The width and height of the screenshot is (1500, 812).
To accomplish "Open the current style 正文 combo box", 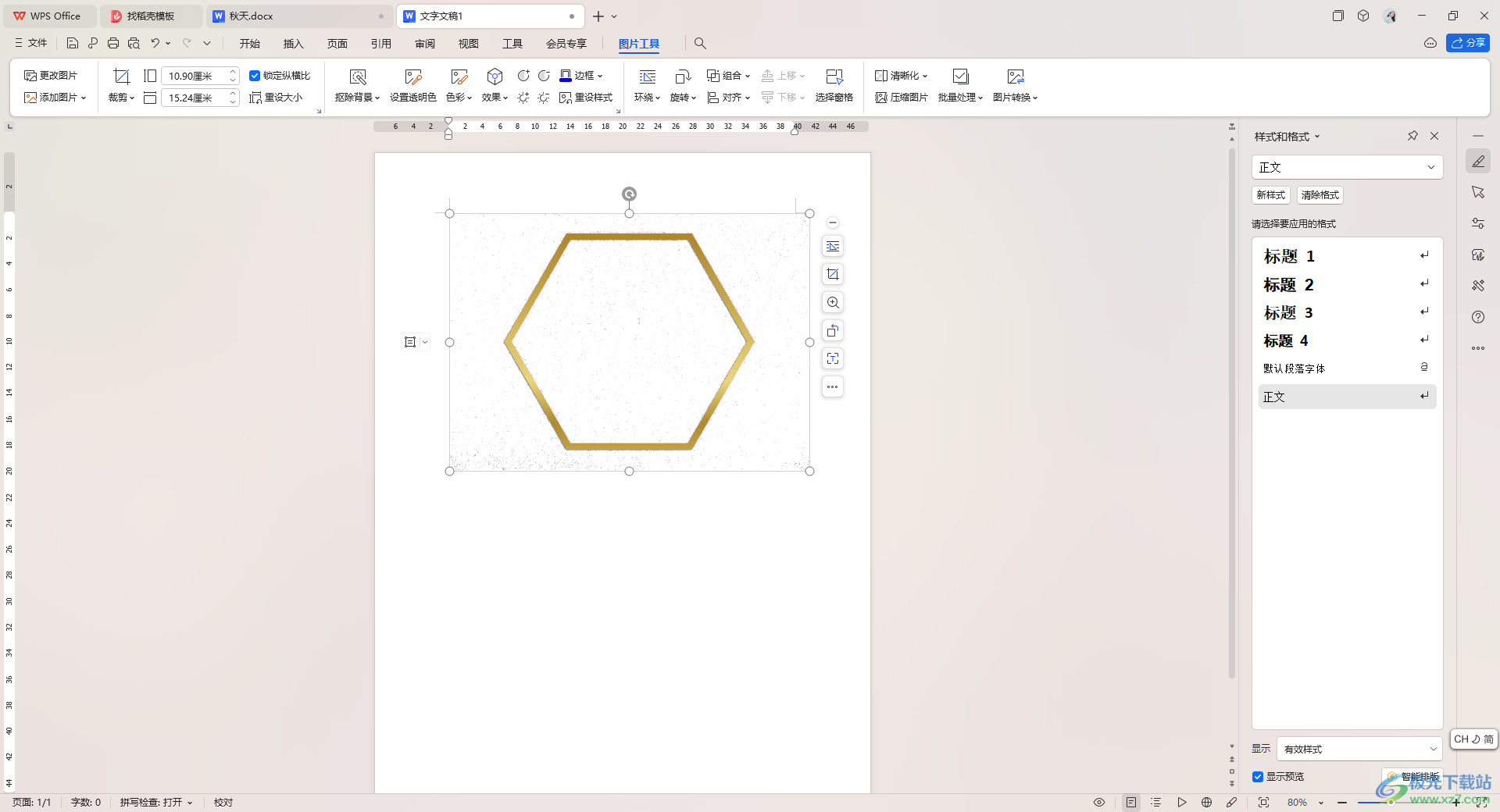I will tap(1347, 167).
